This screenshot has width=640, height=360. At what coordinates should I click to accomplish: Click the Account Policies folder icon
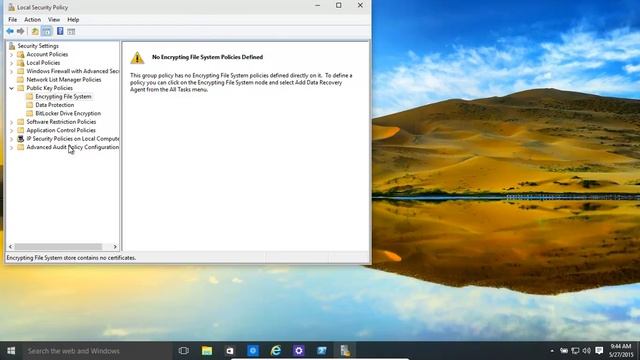pyautogui.click(x=20, y=54)
